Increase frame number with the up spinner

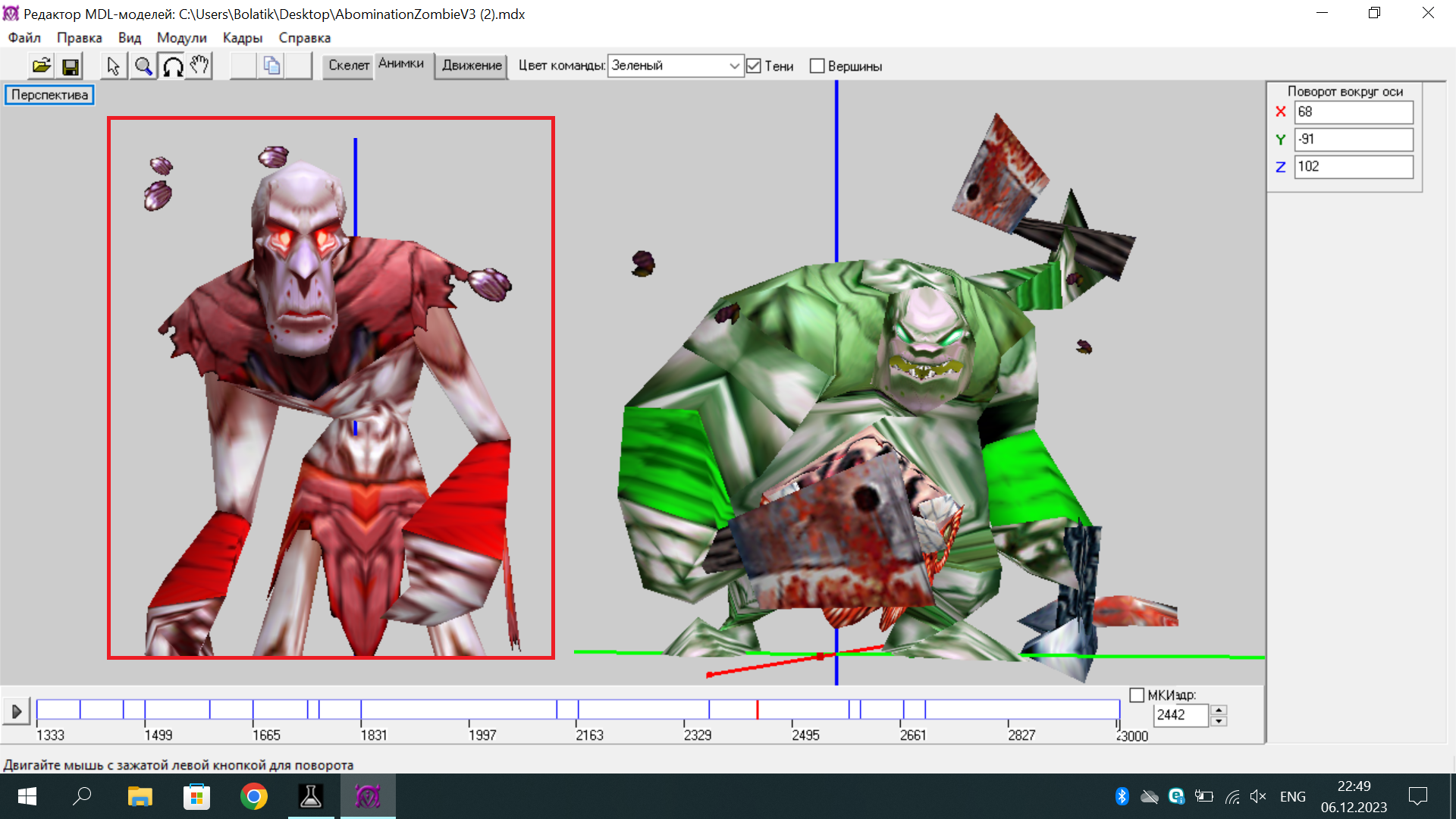click(1219, 710)
